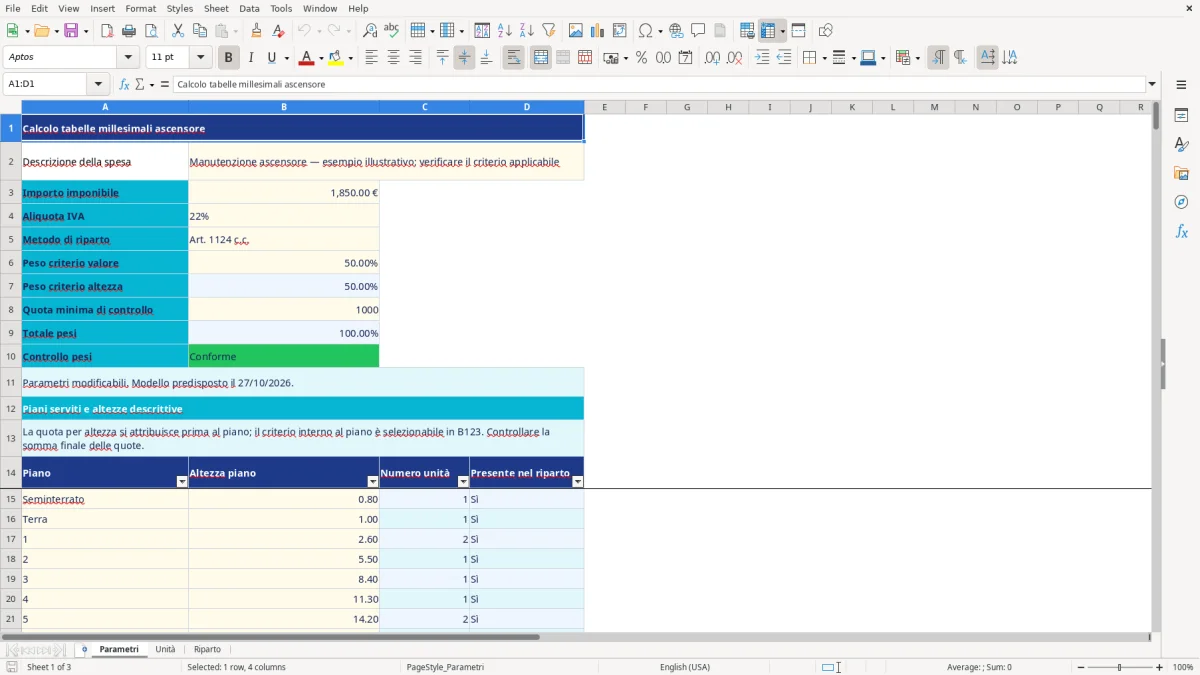The image size is (1200, 675).
Task: Open font color dropdown arrow
Action: click(321, 58)
